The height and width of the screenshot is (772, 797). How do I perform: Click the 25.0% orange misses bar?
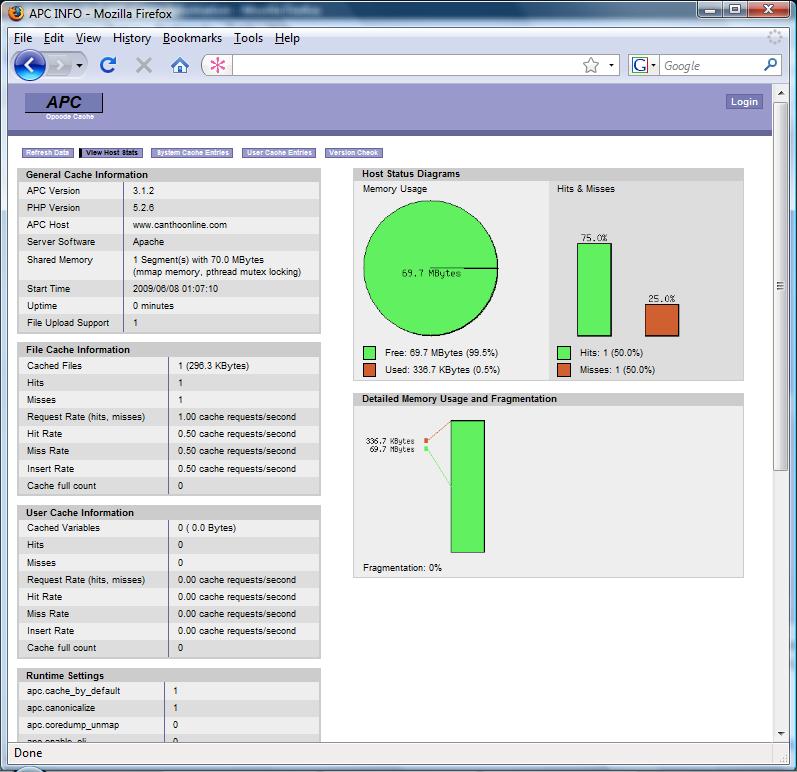[662, 320]
